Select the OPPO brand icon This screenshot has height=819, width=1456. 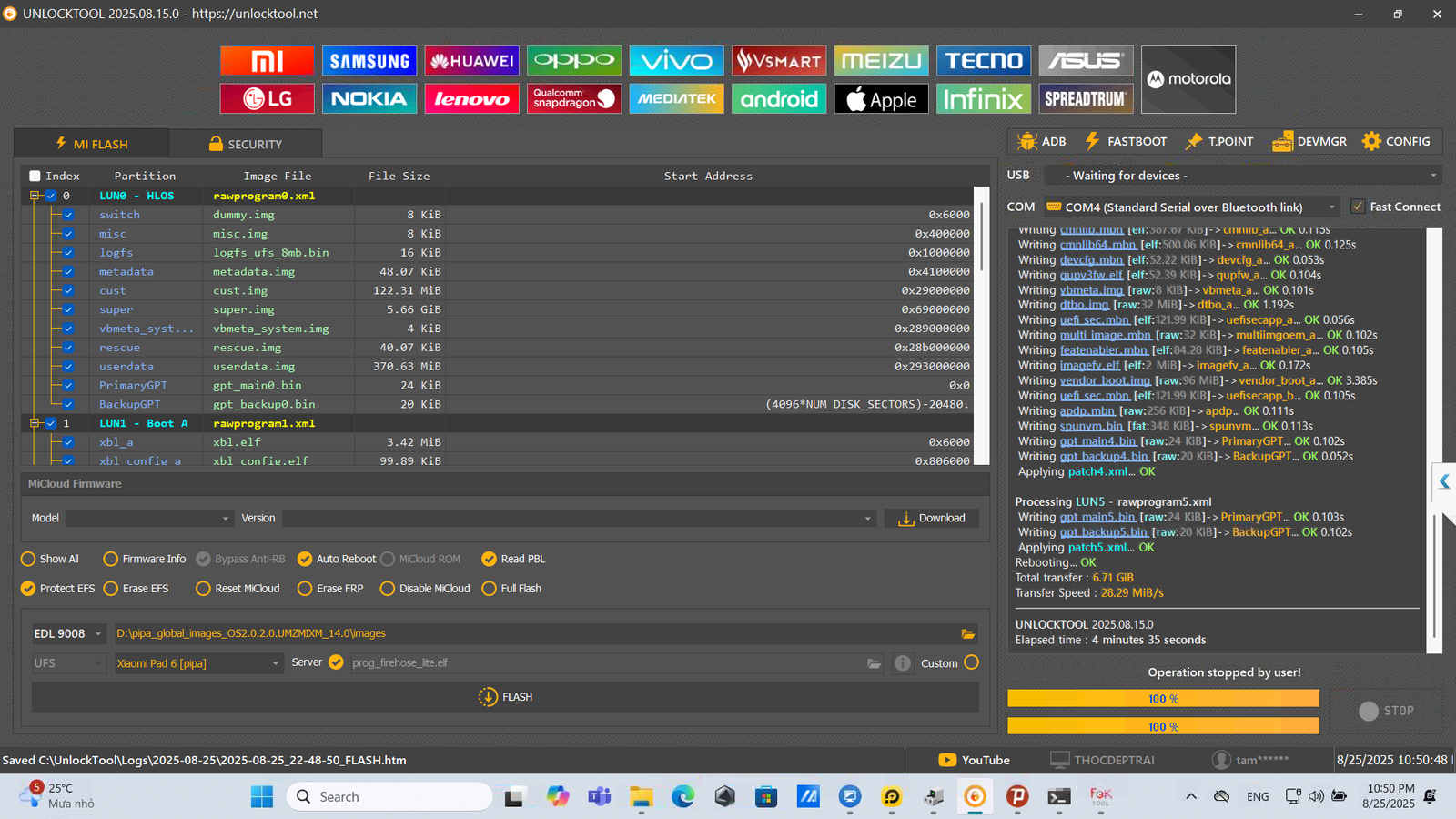click(x=574, y=61)
